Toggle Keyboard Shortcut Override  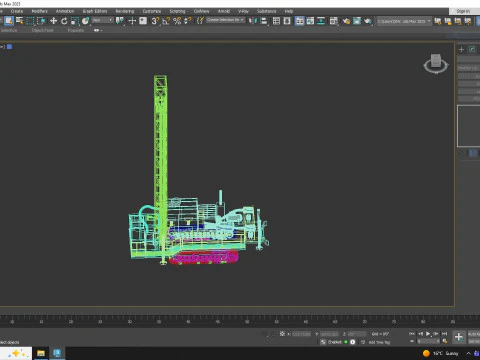tap(143, 21)
